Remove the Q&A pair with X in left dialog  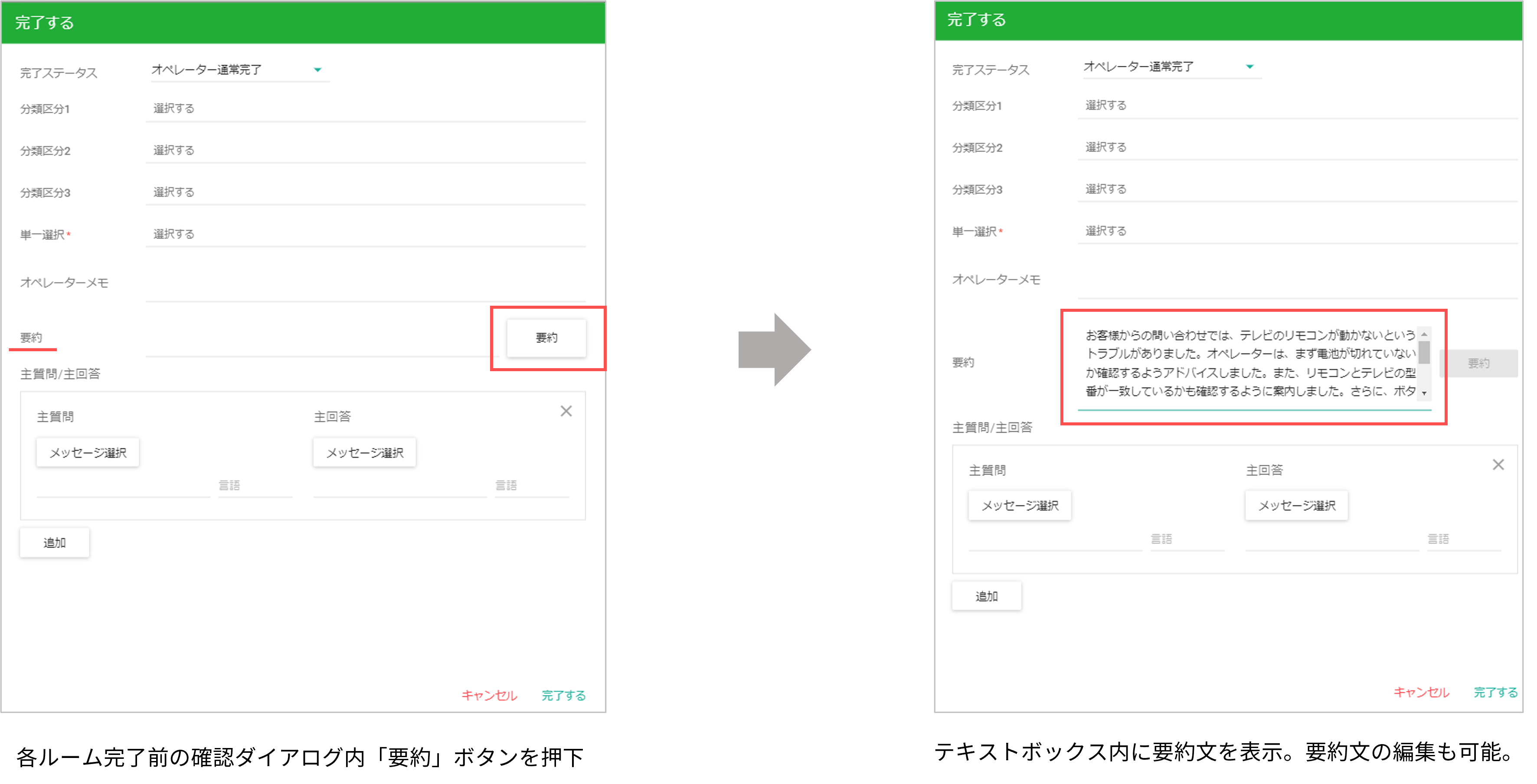point(566,411)
